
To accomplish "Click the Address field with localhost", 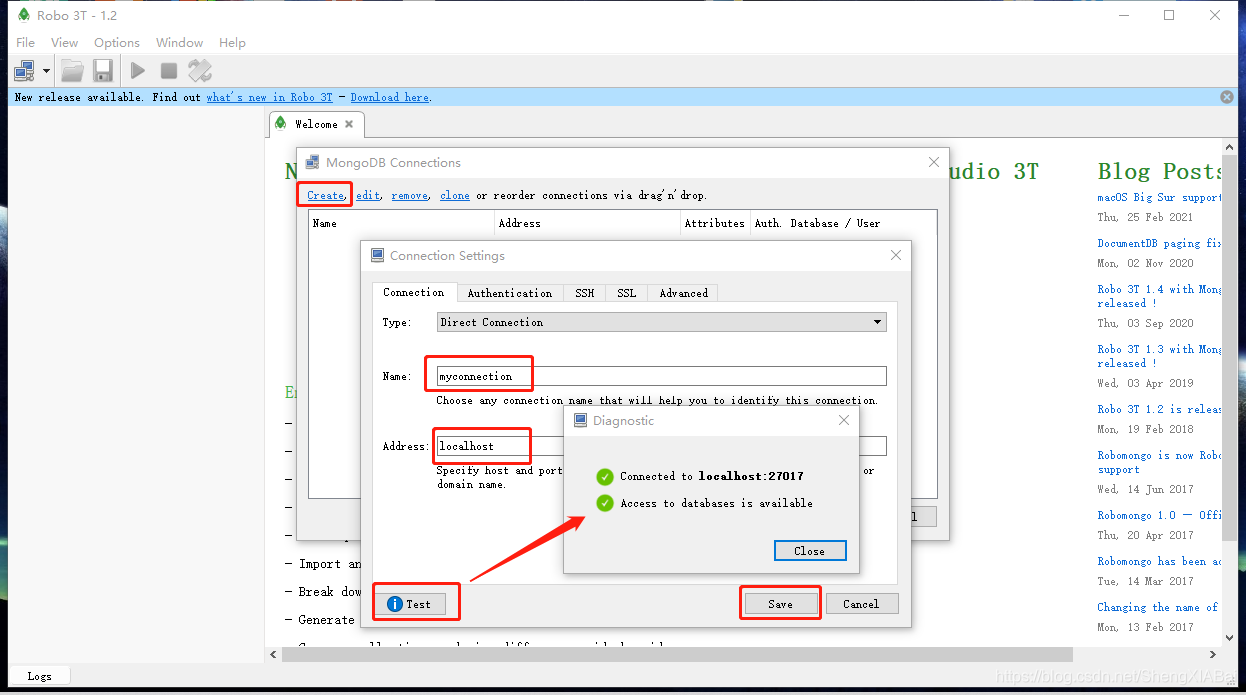I will [661, 446].
